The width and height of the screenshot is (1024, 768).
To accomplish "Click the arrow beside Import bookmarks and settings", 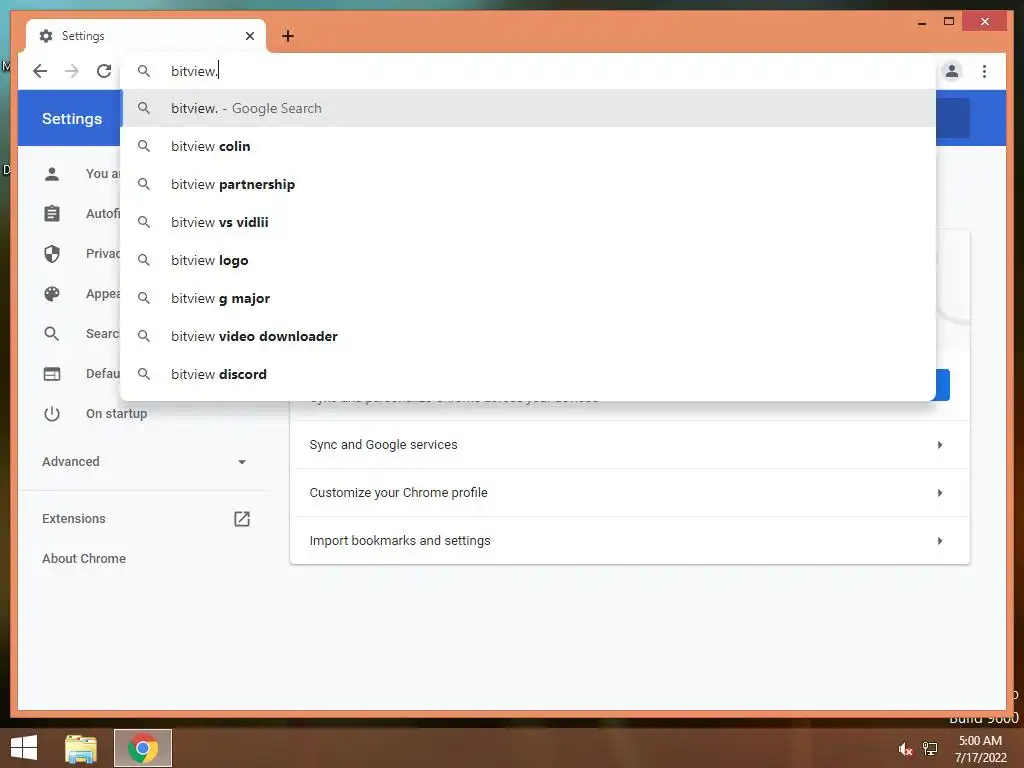I will 940,541.
